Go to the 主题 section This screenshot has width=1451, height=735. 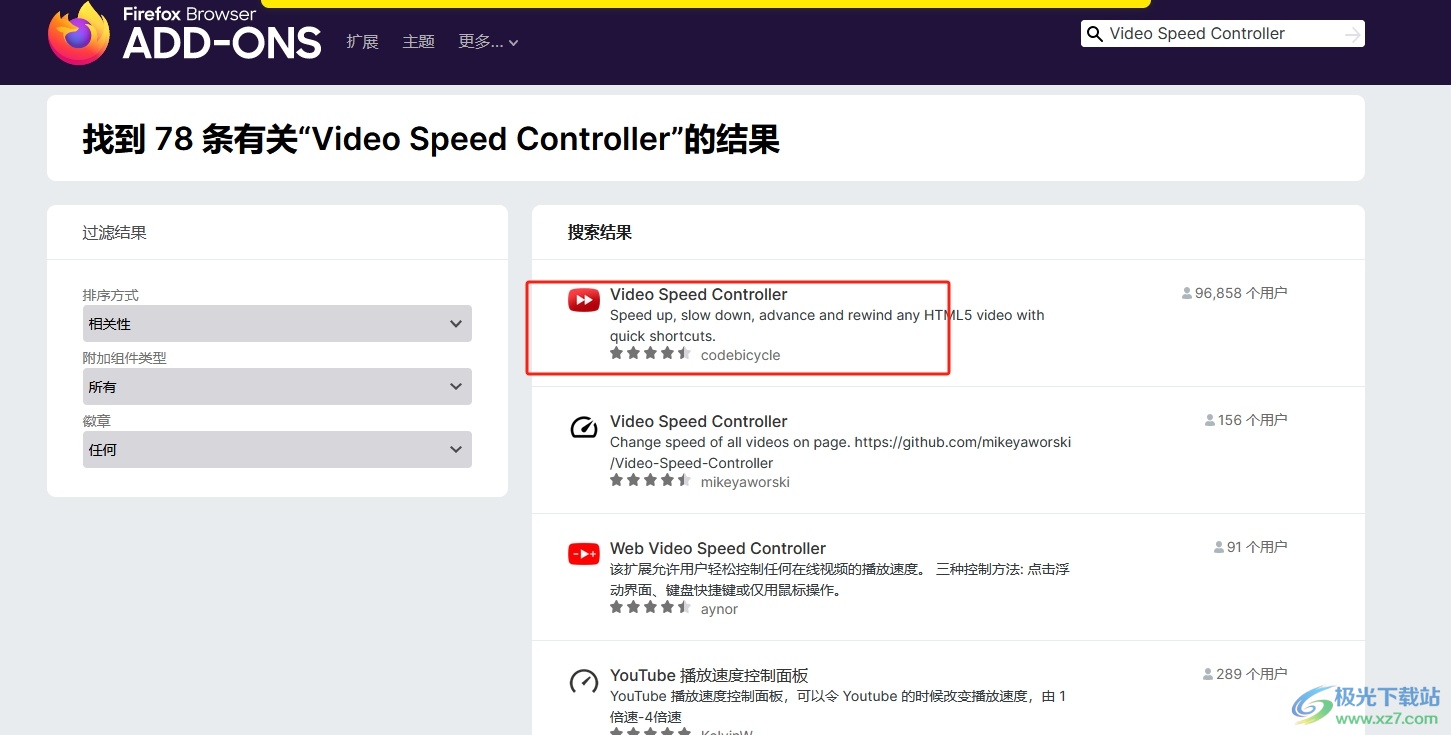pyautogui.click(x=418, y=42)
